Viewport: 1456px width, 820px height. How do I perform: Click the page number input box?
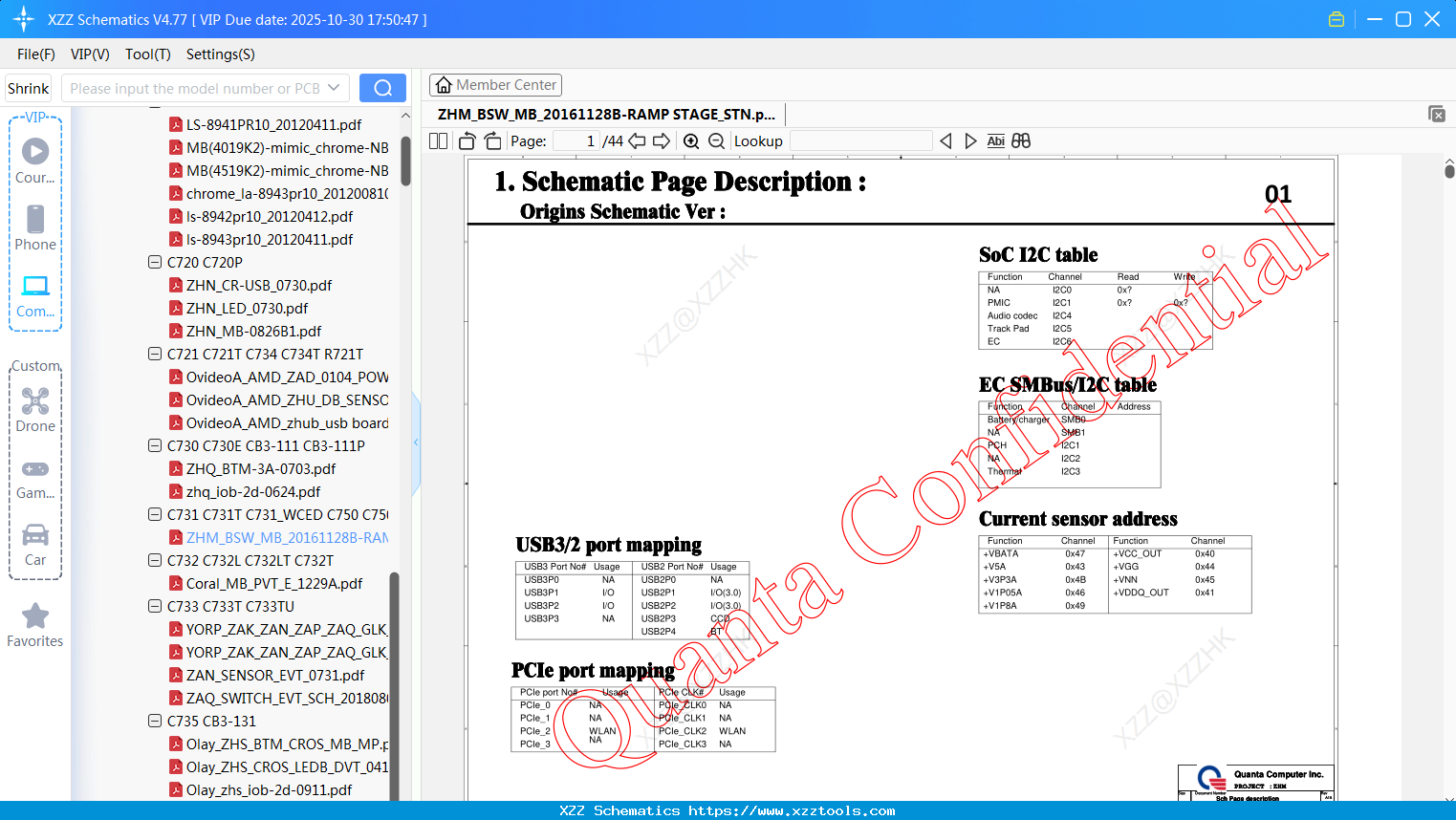[576, 140]
